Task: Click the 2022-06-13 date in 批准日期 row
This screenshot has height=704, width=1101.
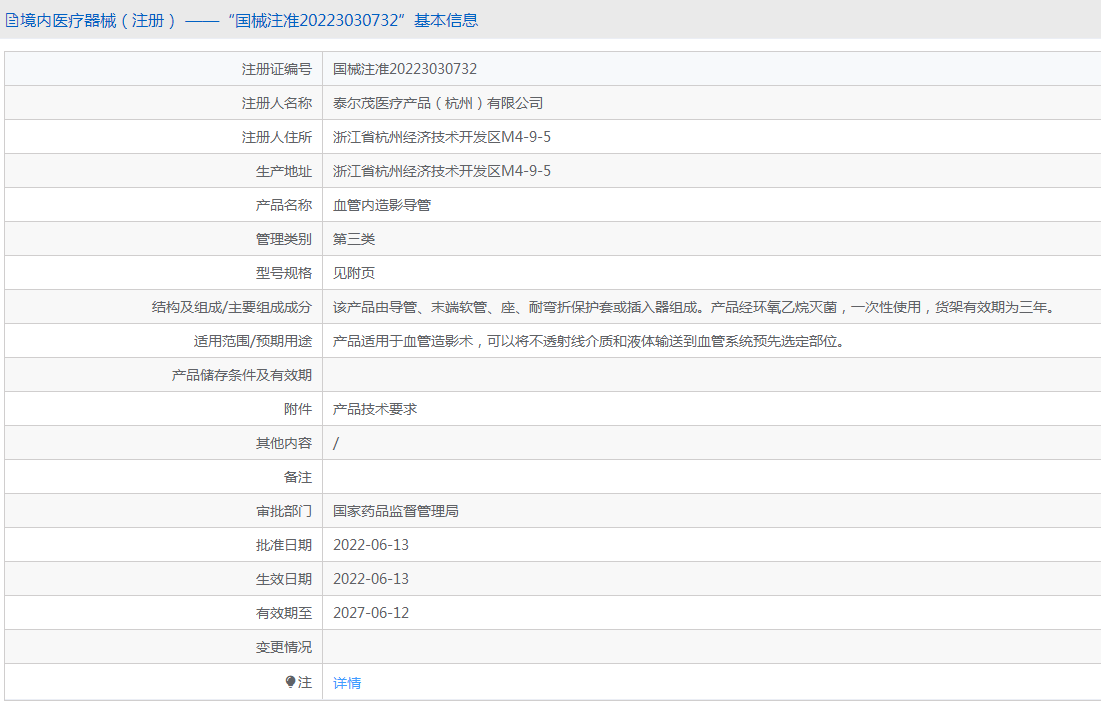Action: [371, 545]
